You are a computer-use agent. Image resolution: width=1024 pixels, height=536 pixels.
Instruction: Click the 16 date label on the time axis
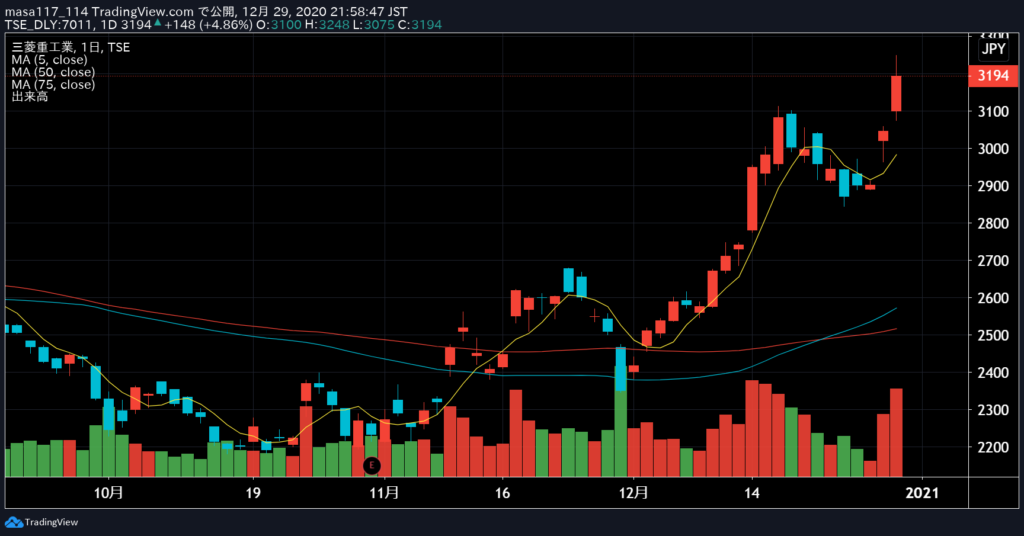[x=502, y=492]
